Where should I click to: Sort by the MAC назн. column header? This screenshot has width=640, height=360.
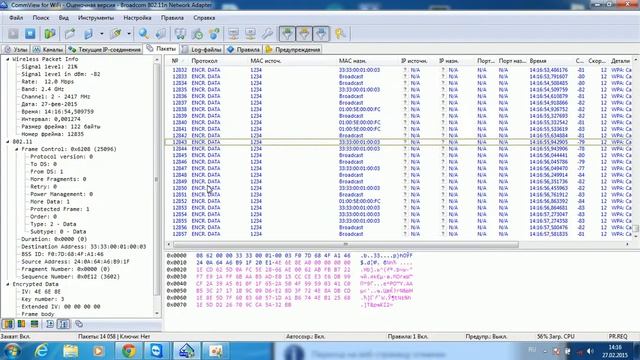click(352, 61)
